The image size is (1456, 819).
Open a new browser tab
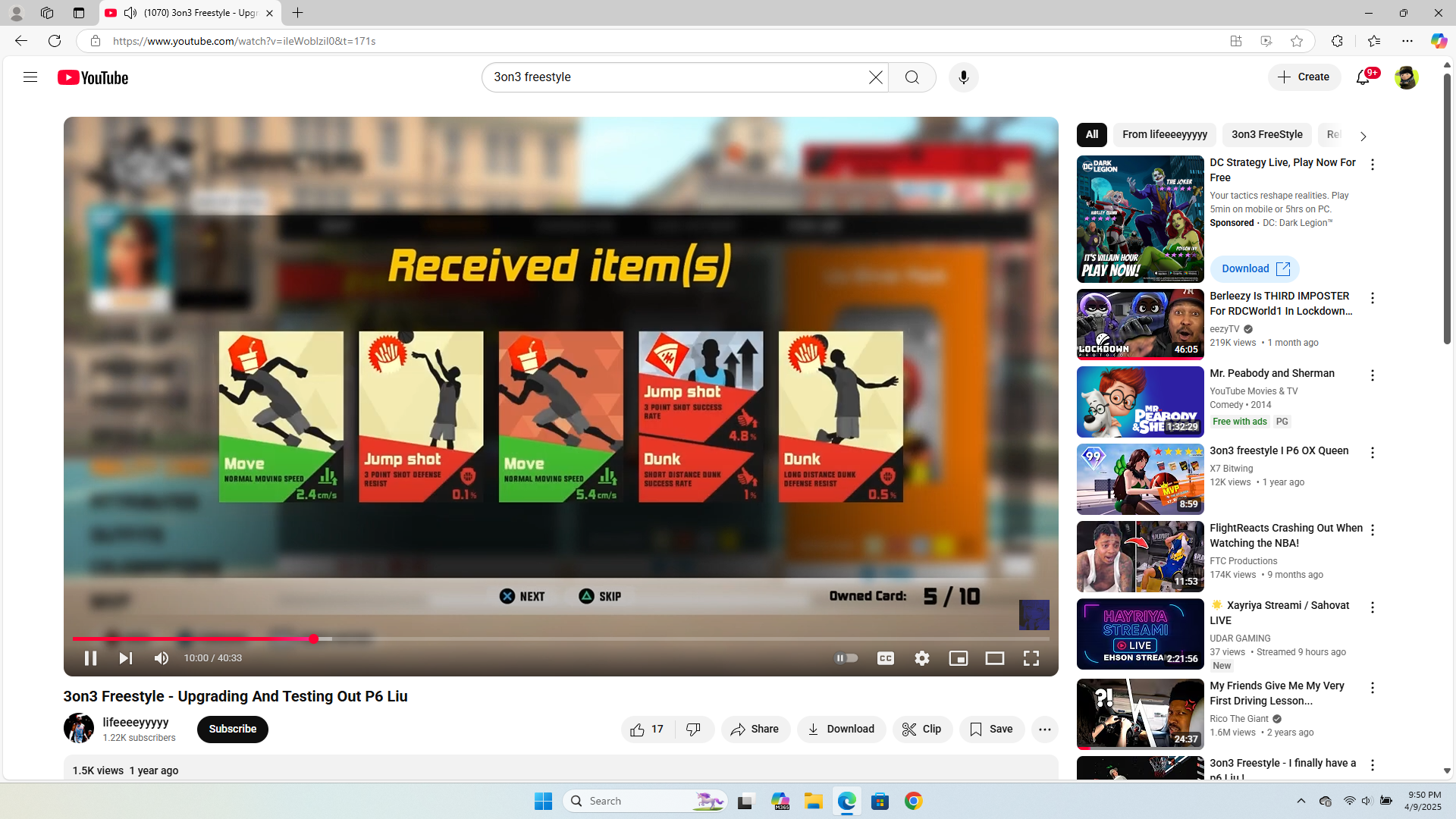coord(298,13)
